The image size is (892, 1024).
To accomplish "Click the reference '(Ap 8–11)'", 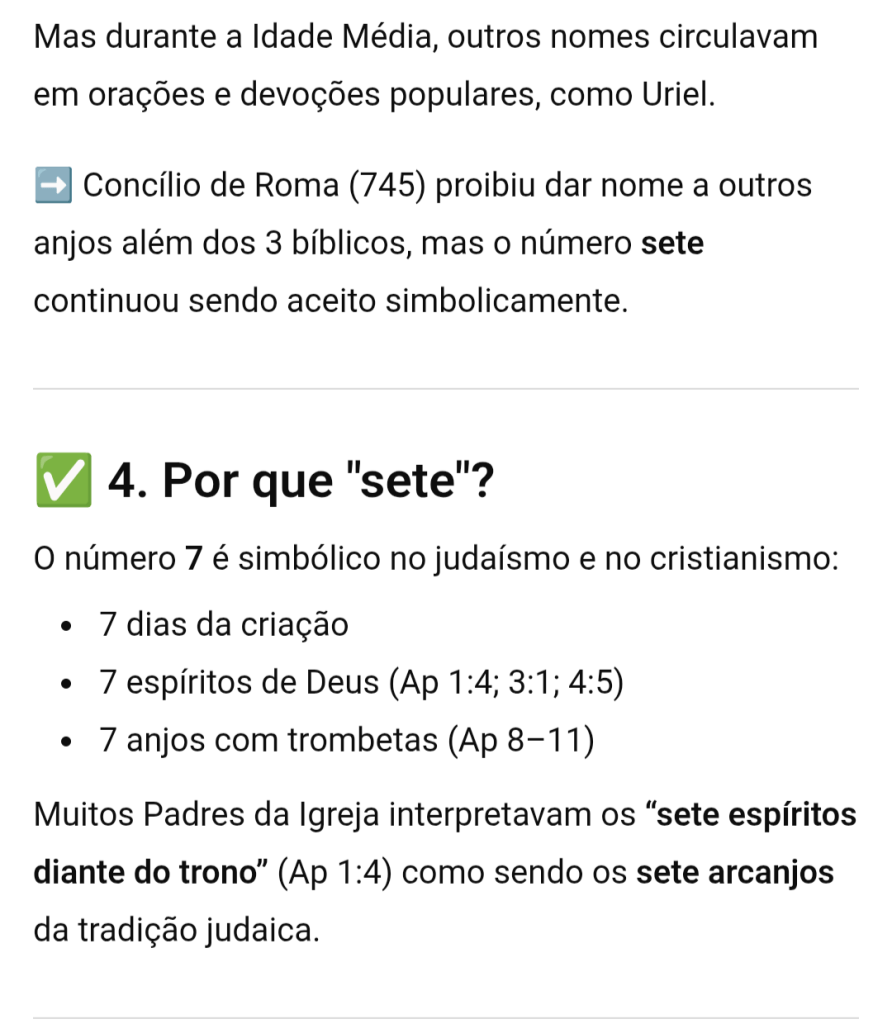I will 521,741.
